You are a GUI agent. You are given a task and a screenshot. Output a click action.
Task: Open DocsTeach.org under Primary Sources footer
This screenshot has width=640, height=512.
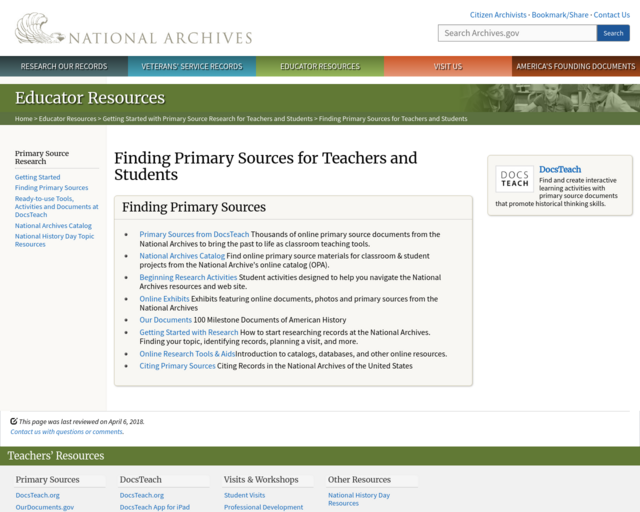38,495
